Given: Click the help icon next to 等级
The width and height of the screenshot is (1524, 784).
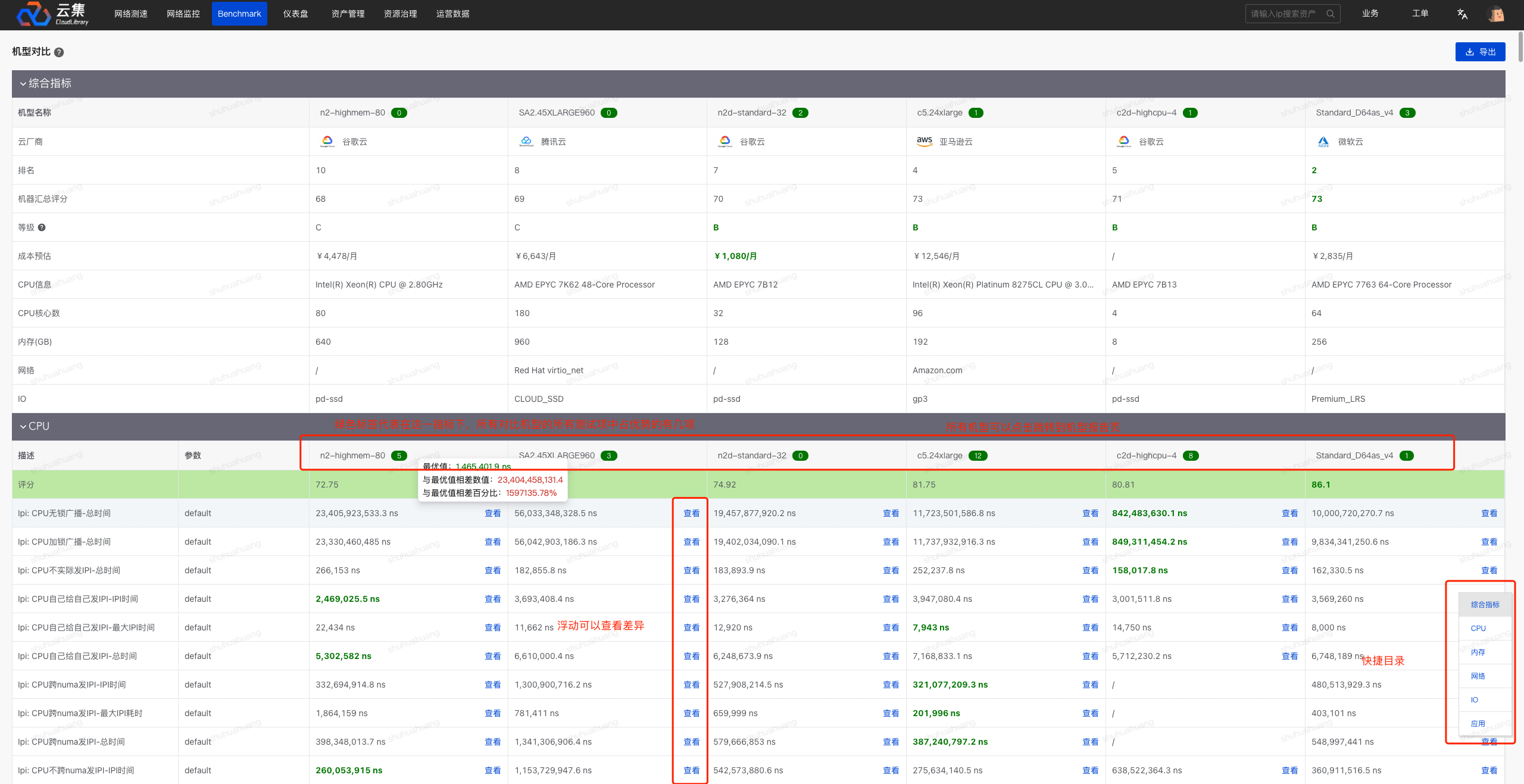Looking at the screenshot, I should [42, 227].
